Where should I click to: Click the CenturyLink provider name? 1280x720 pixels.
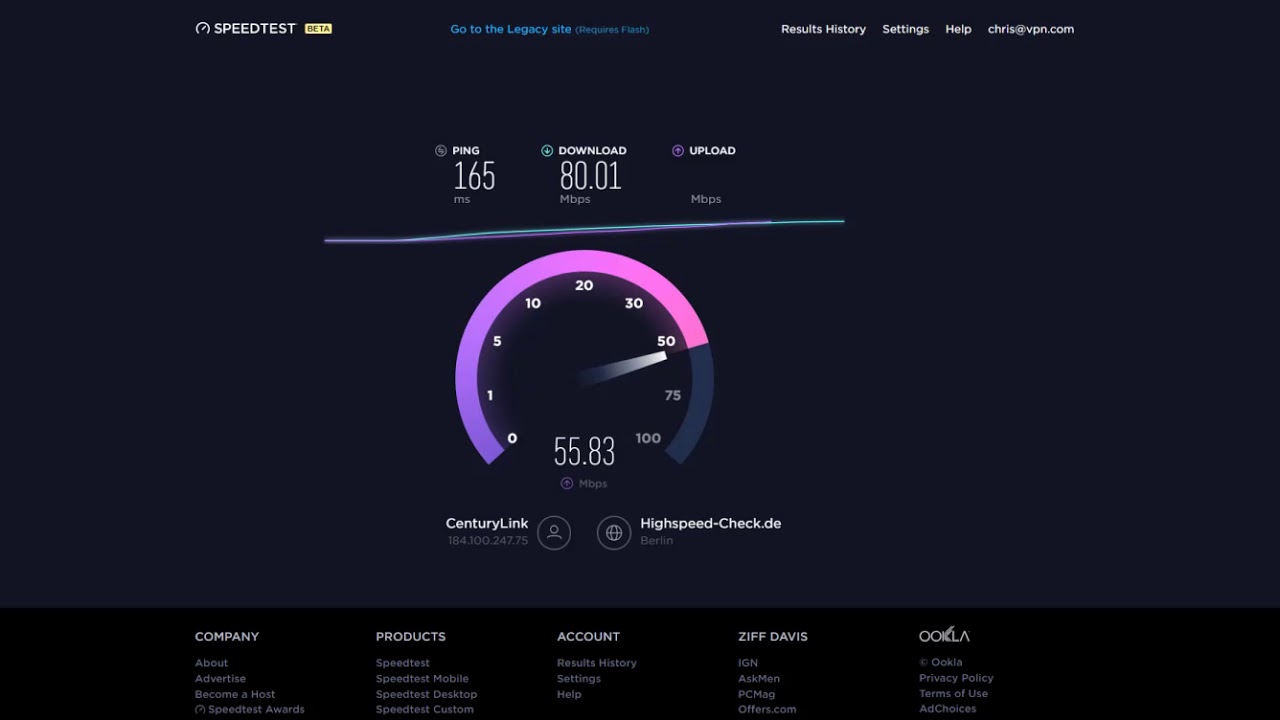tap(487, 523)
